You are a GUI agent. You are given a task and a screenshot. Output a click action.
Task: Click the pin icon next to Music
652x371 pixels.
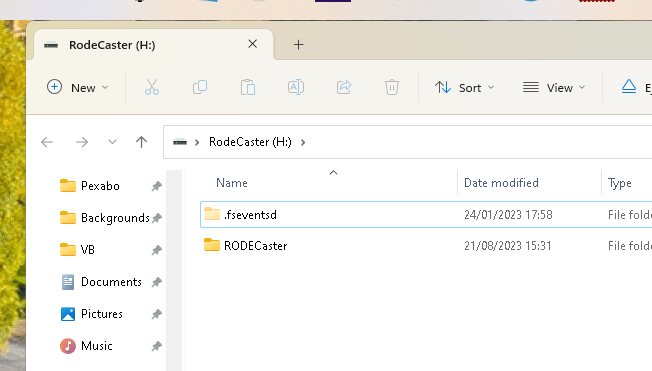[x=157, y=346]
